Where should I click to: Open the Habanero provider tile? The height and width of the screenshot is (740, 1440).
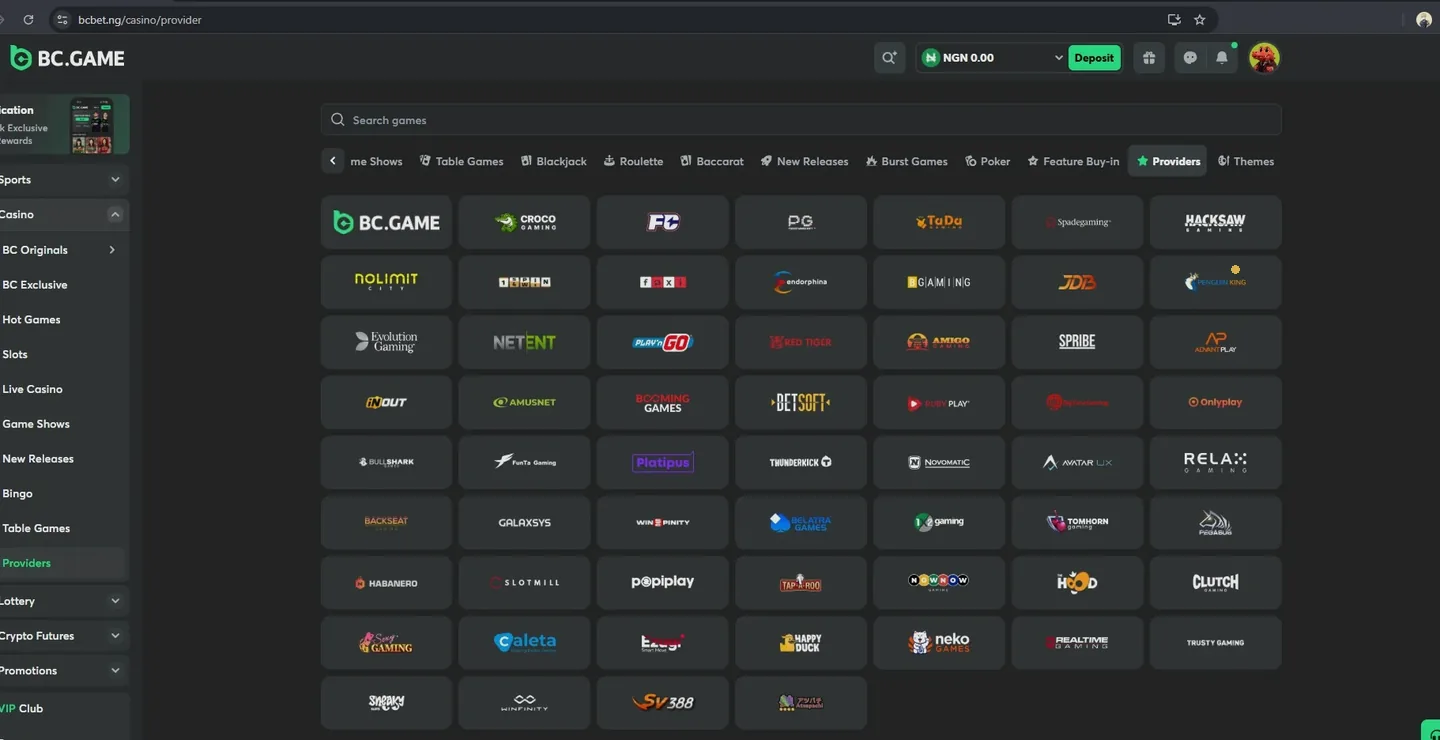pyautogui.click(x=386, y=583)
